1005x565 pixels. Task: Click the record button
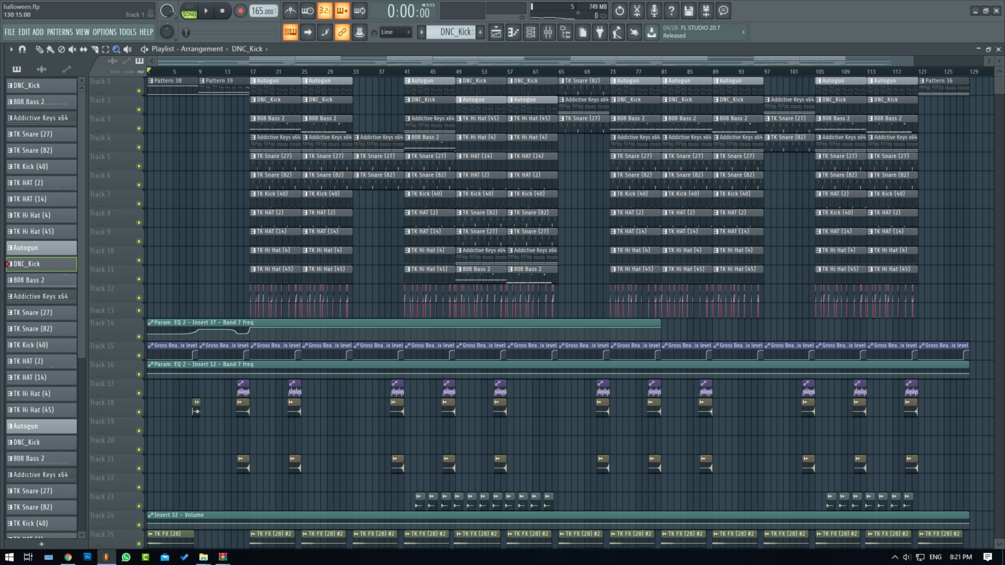(240, 11)
